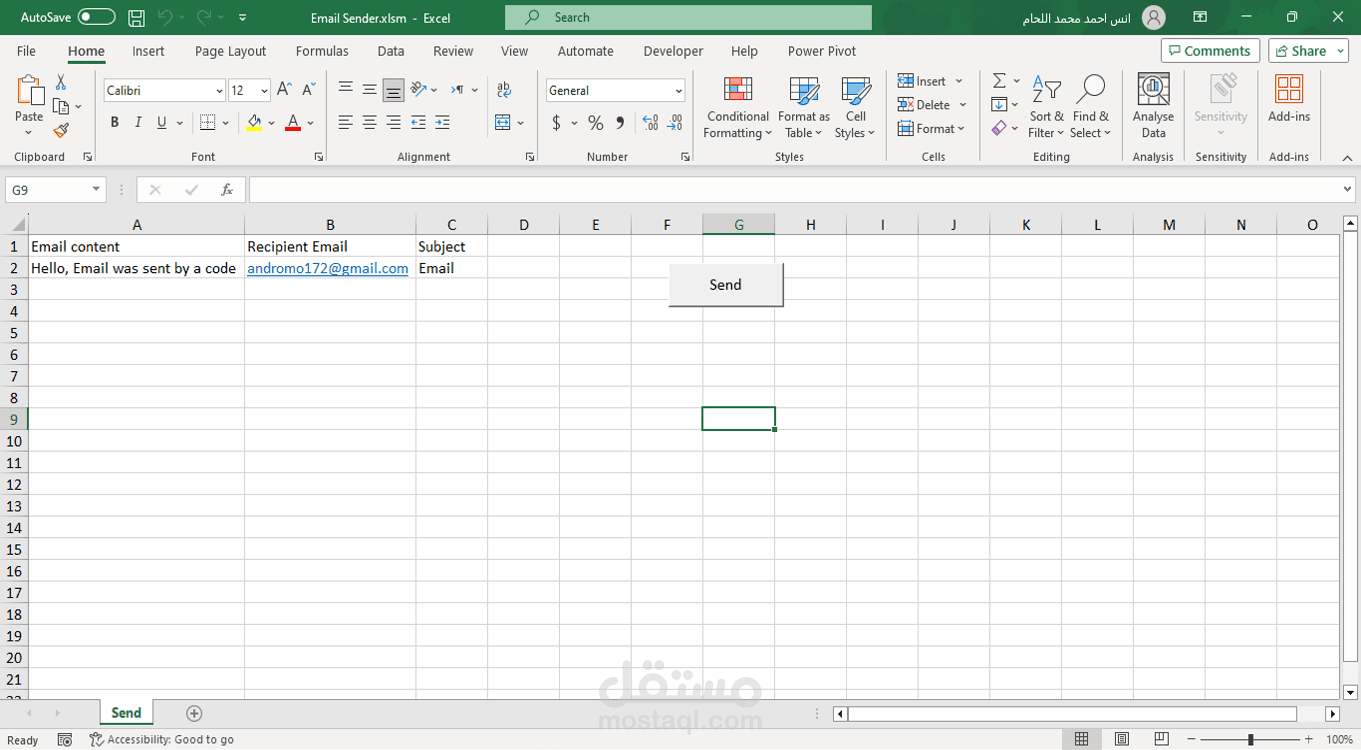Select the Merge & Center icon
This screenshot has width=1361, height=750.
pyautogui.click(x=504, y=122)
